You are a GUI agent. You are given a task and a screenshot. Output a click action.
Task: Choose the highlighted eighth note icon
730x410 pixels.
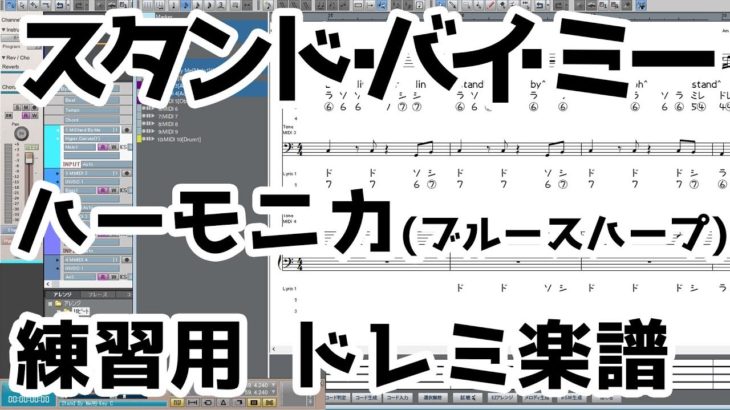186,6
